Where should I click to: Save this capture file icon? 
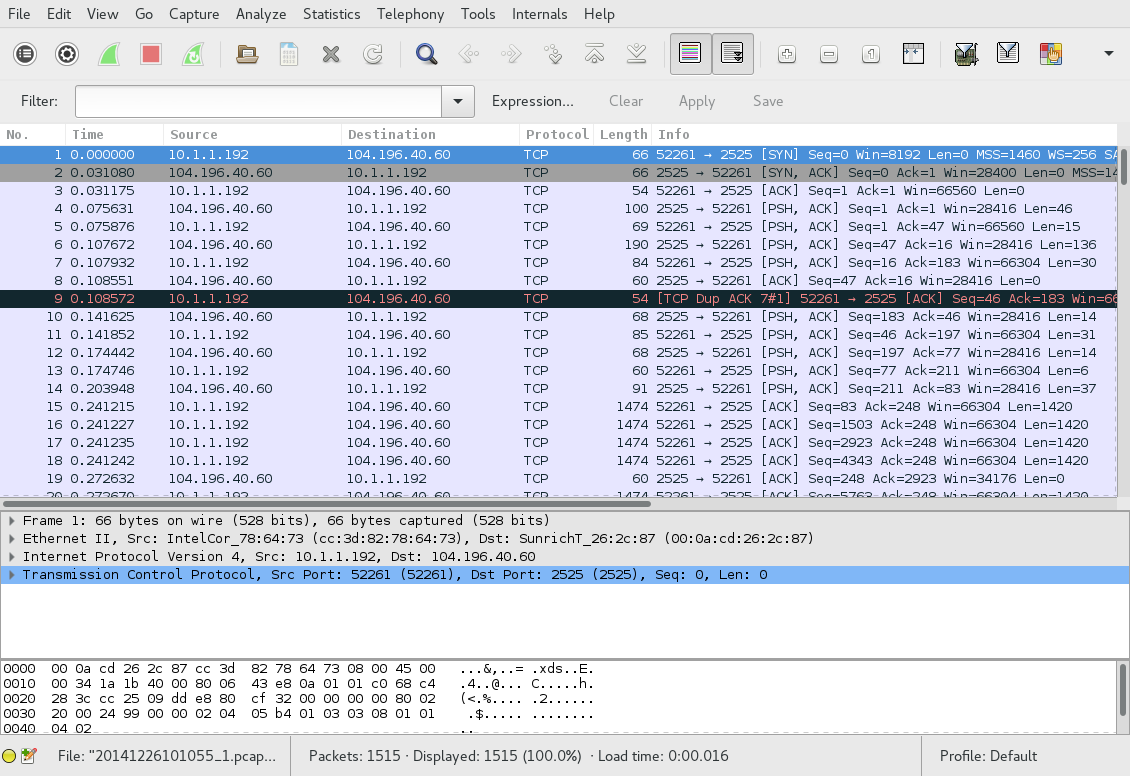click(289, 54)
